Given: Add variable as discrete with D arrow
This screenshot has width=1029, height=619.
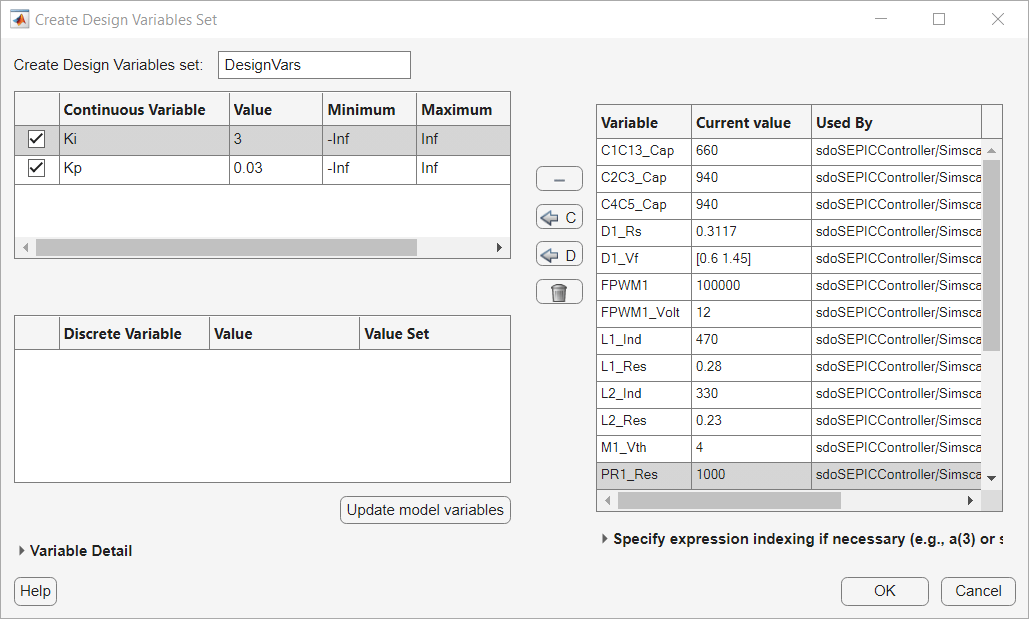Looking at the screenshot, I should (559, 255).
